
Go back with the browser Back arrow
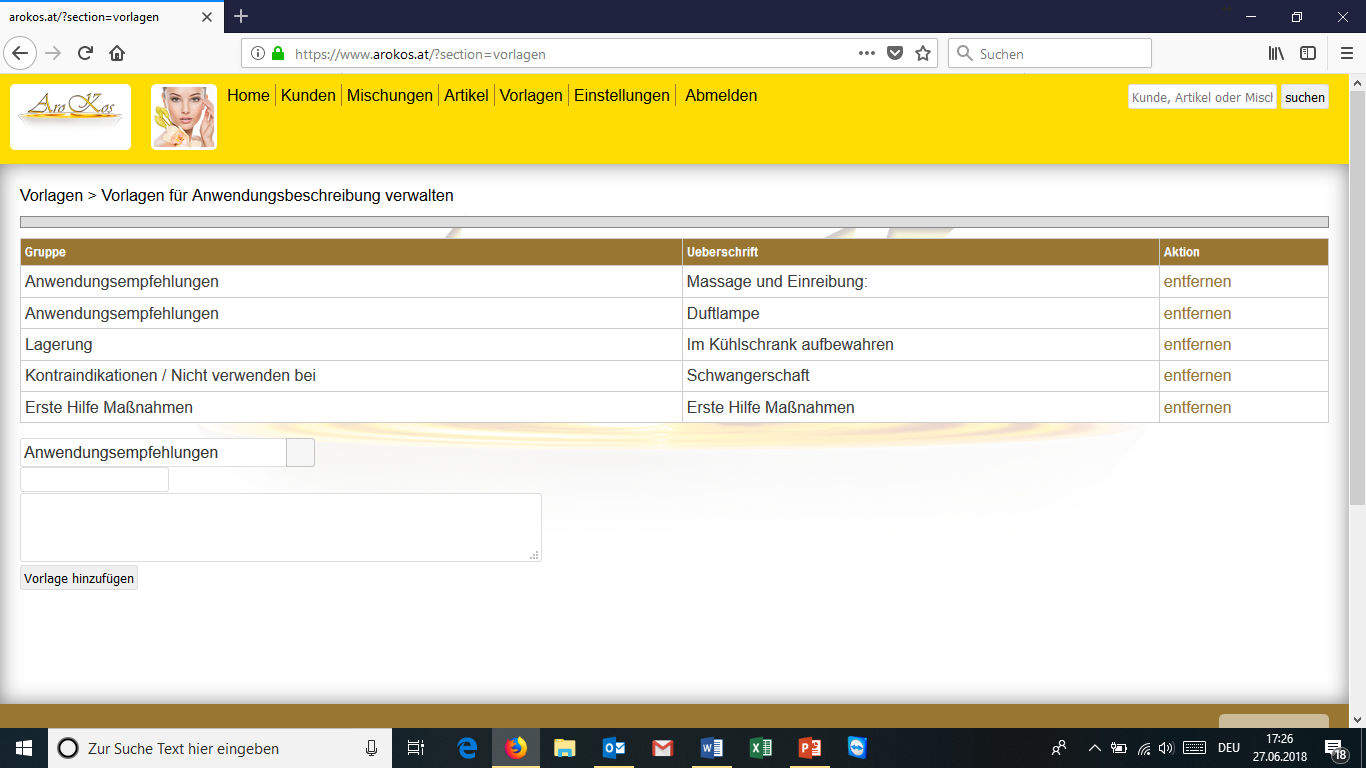(21, 53)
